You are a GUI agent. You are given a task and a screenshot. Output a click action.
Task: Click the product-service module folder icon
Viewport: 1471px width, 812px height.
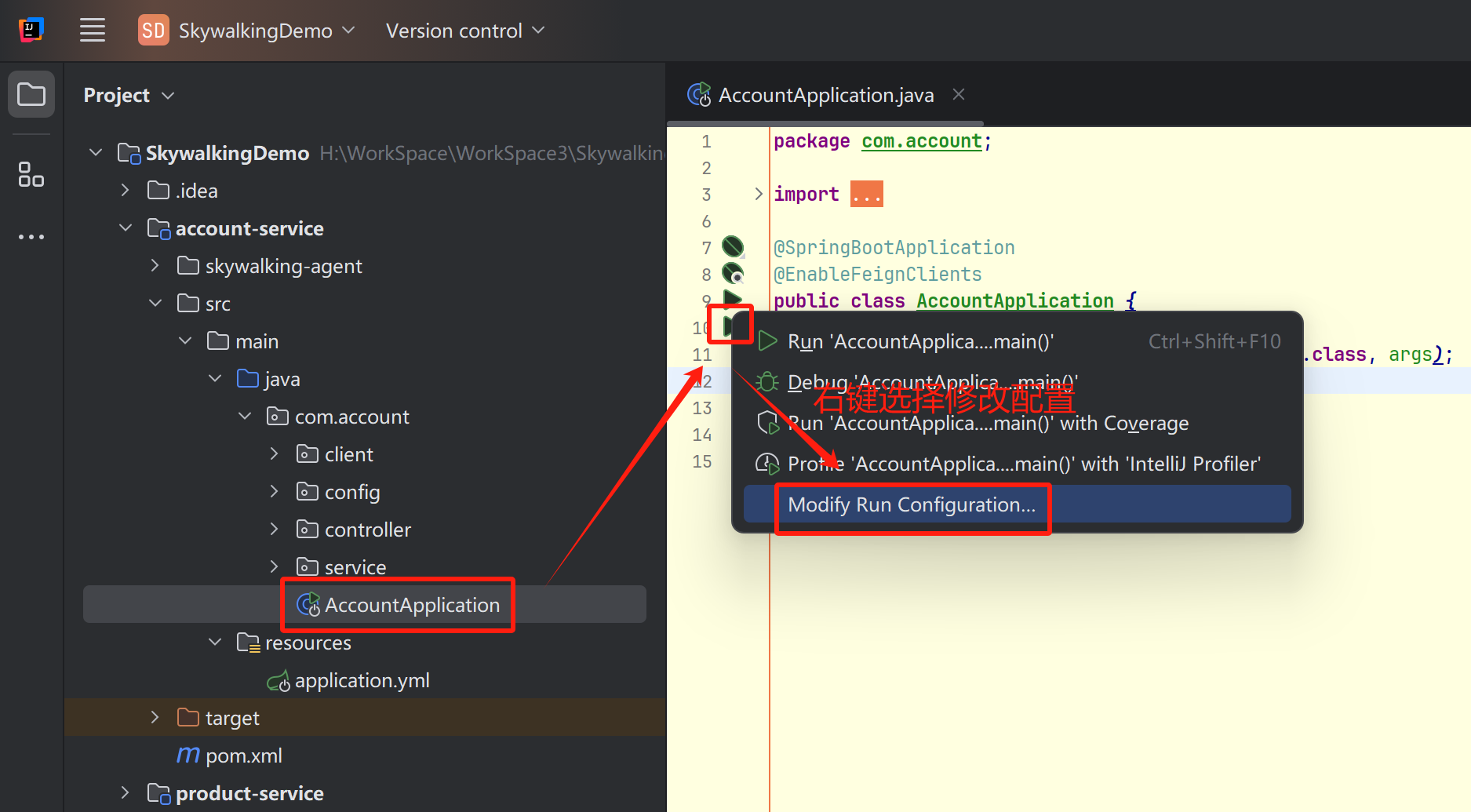pos(159,793)
